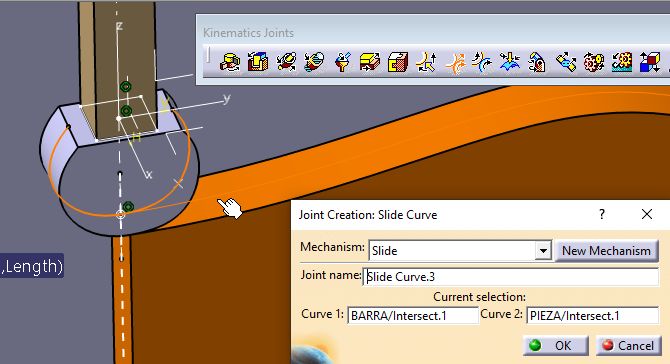Pick the Gear Joint icon
The width and height of the screenshot is (670, 364).
(x=594, y=62)
